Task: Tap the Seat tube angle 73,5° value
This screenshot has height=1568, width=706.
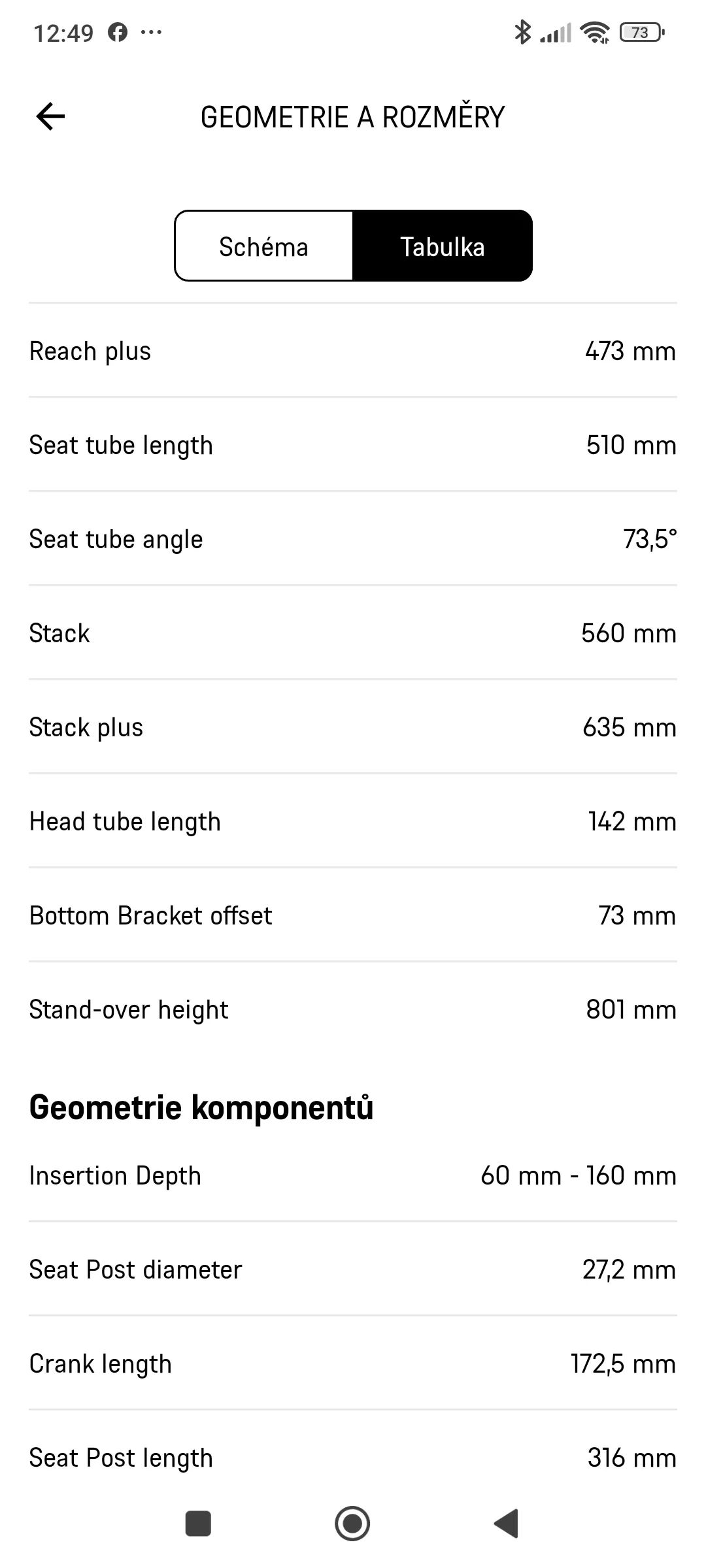Action: click(x=650, y=539)
